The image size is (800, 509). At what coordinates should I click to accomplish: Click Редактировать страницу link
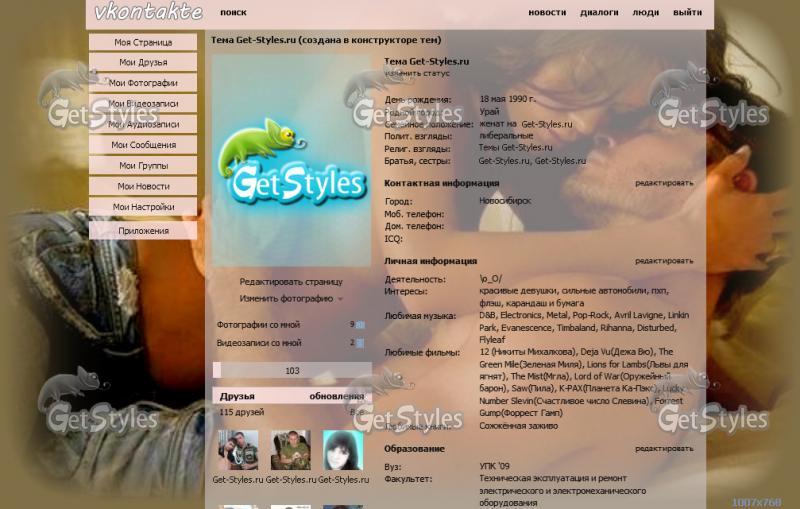(291, 282)
